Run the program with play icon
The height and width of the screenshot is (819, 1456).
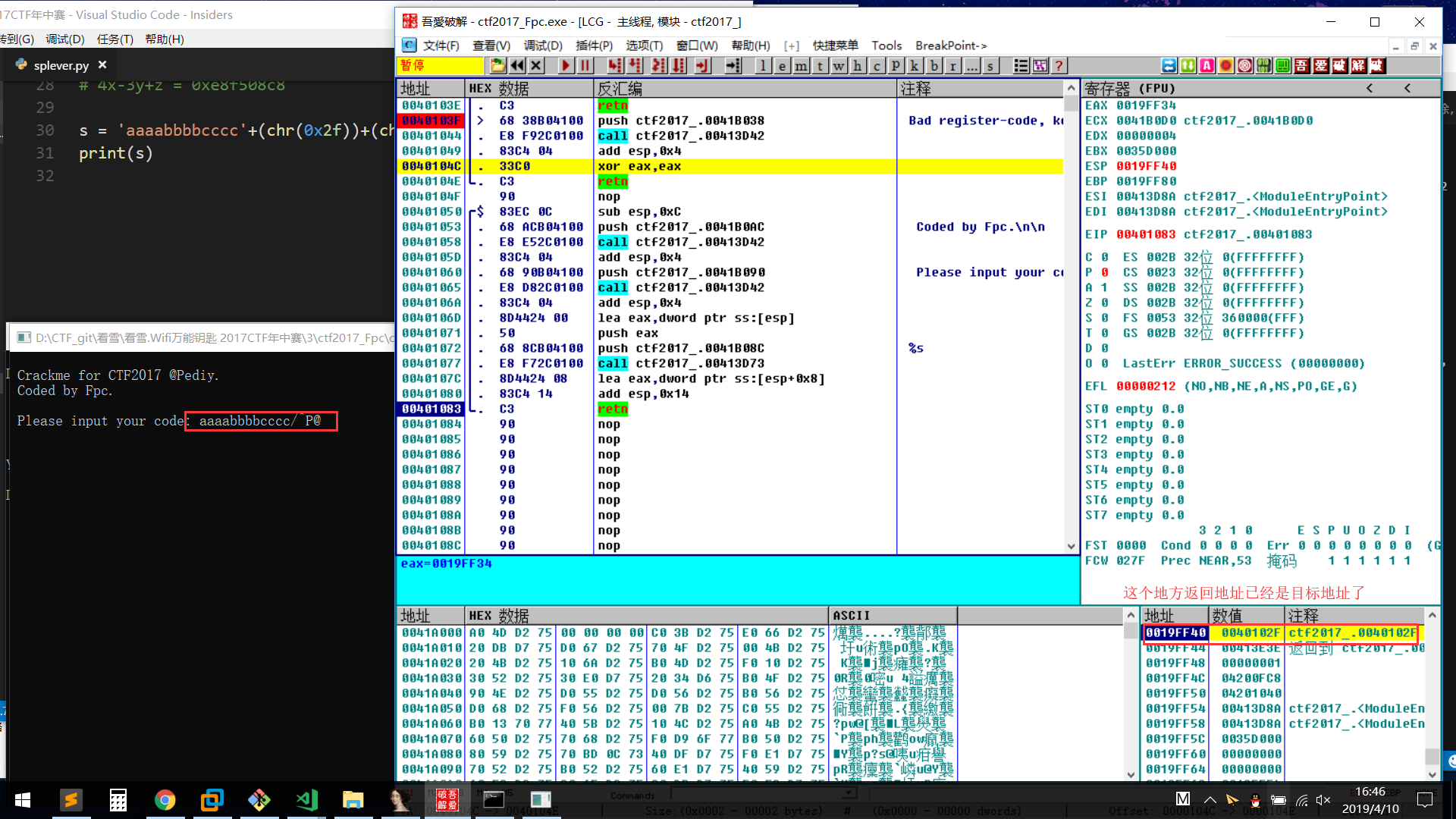[x=566, y=66]
